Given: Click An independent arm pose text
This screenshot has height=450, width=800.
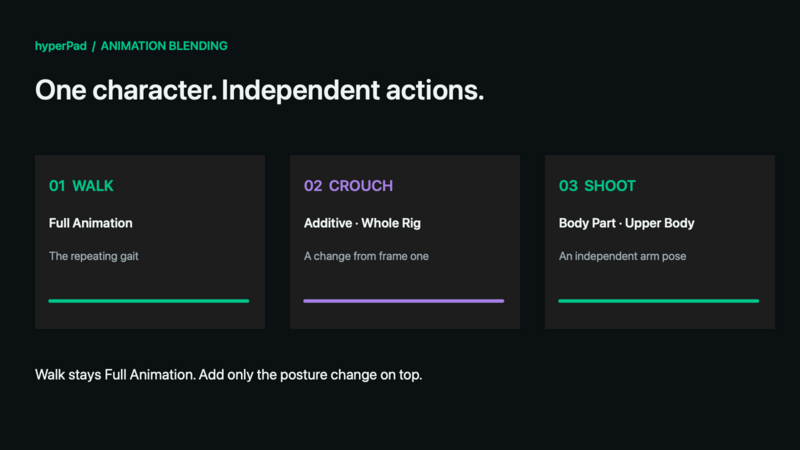Looking at the screenshot, I should coord(622,256).
